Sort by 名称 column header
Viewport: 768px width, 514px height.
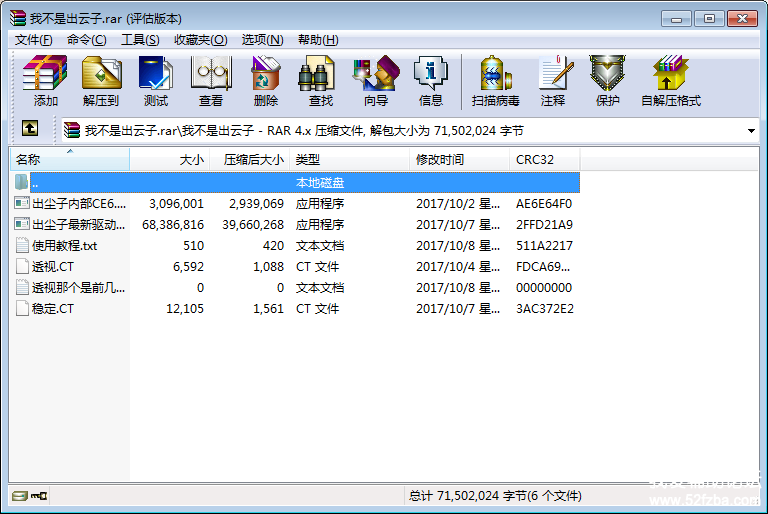(70, 159)
